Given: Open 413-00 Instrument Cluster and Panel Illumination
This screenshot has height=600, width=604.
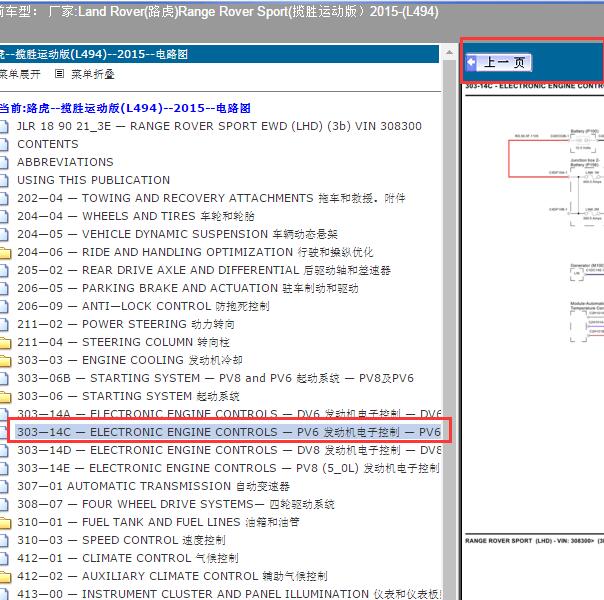Looking at the screenshot, I should (x=229, y=594).
